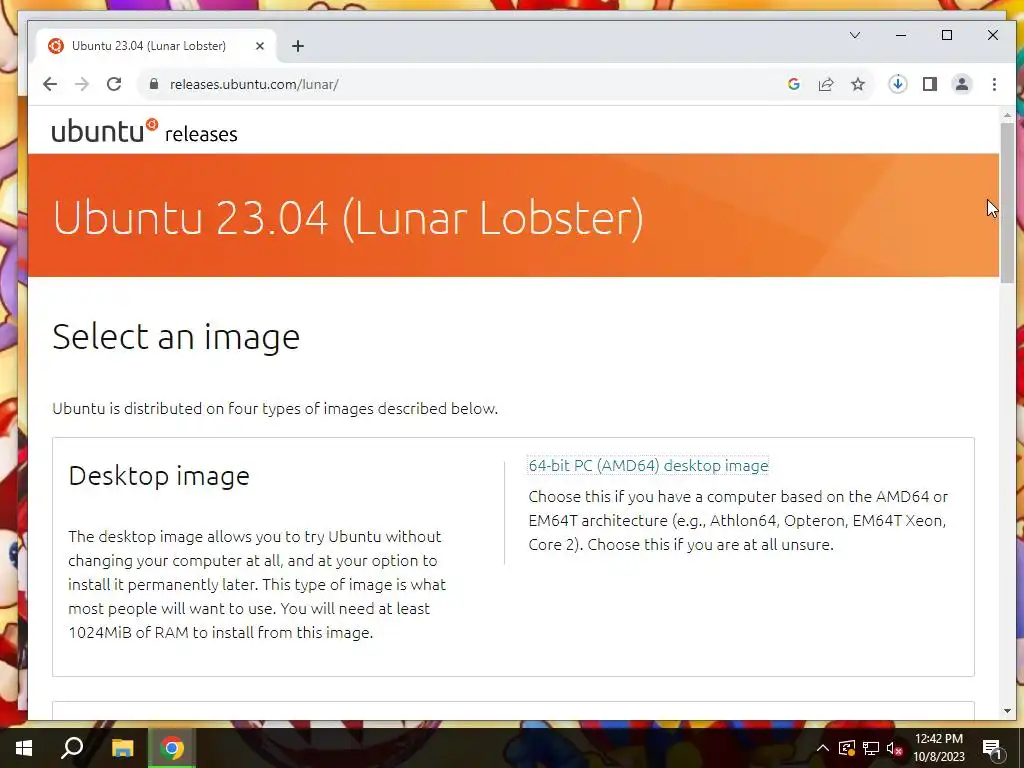Screen dimensions: 1024x768
Task: Maximize the Chrome window
Action: click(947, 35)
